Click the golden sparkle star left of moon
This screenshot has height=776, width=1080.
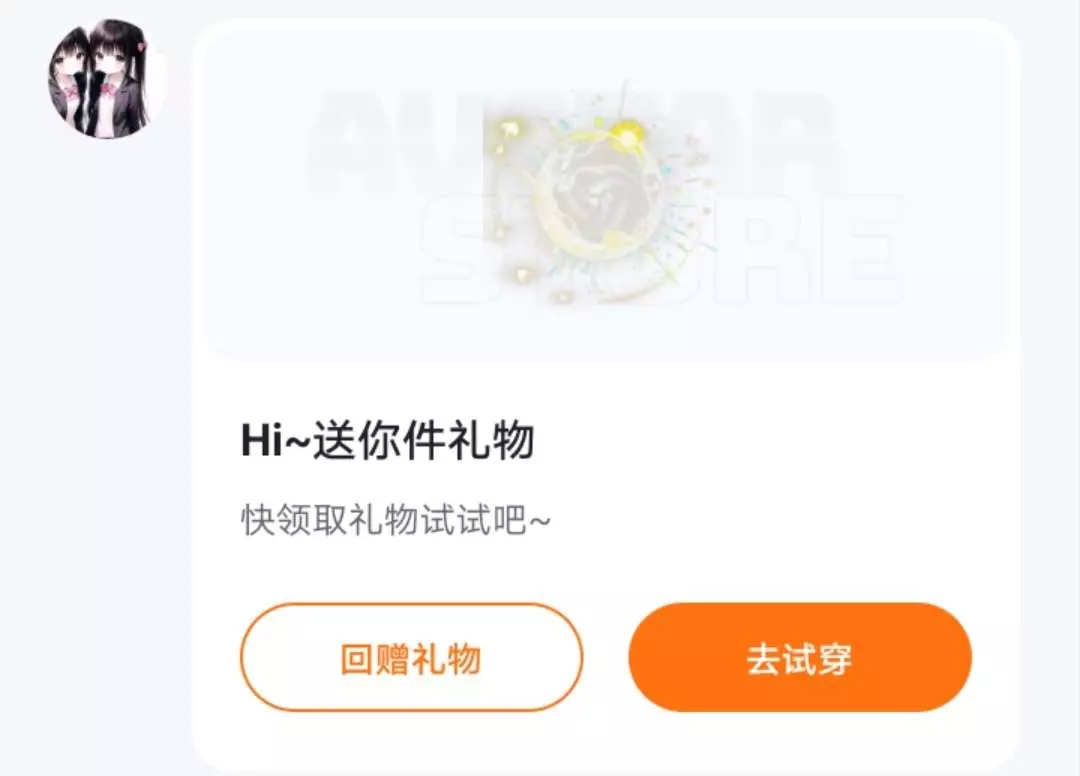(x=510, y=131)
